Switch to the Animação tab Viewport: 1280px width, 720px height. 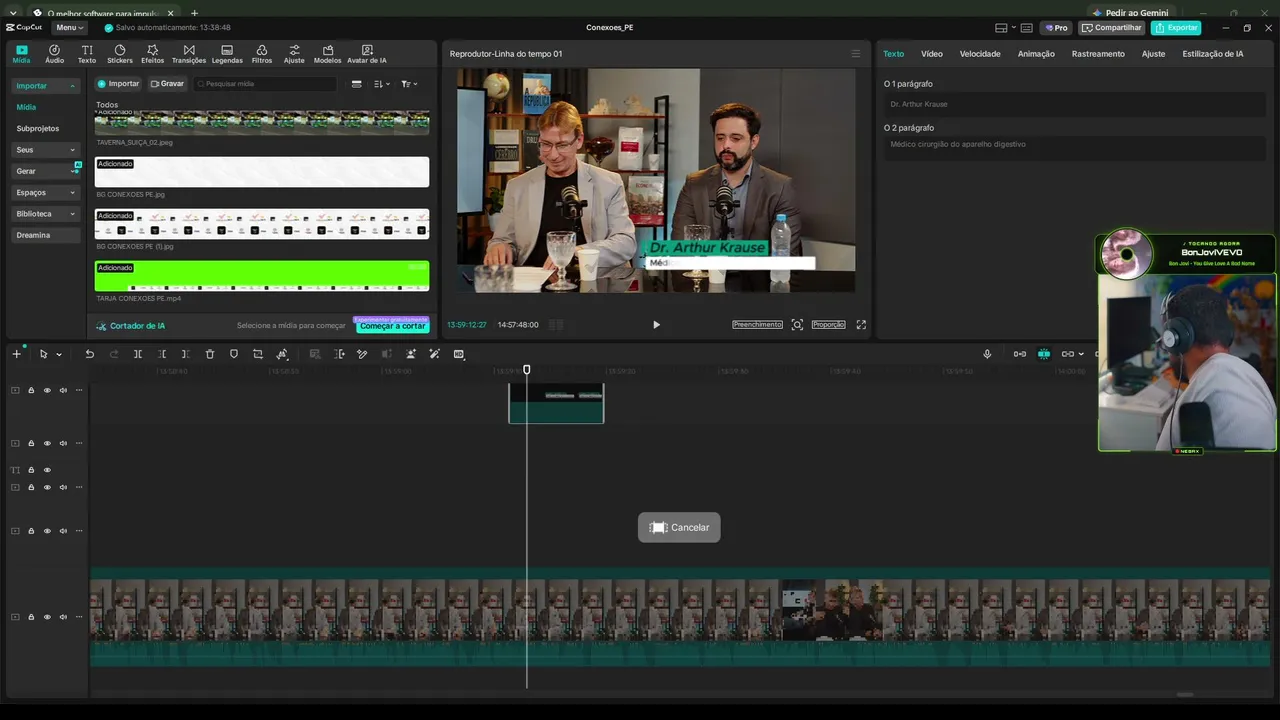[x=1036, y=54]
